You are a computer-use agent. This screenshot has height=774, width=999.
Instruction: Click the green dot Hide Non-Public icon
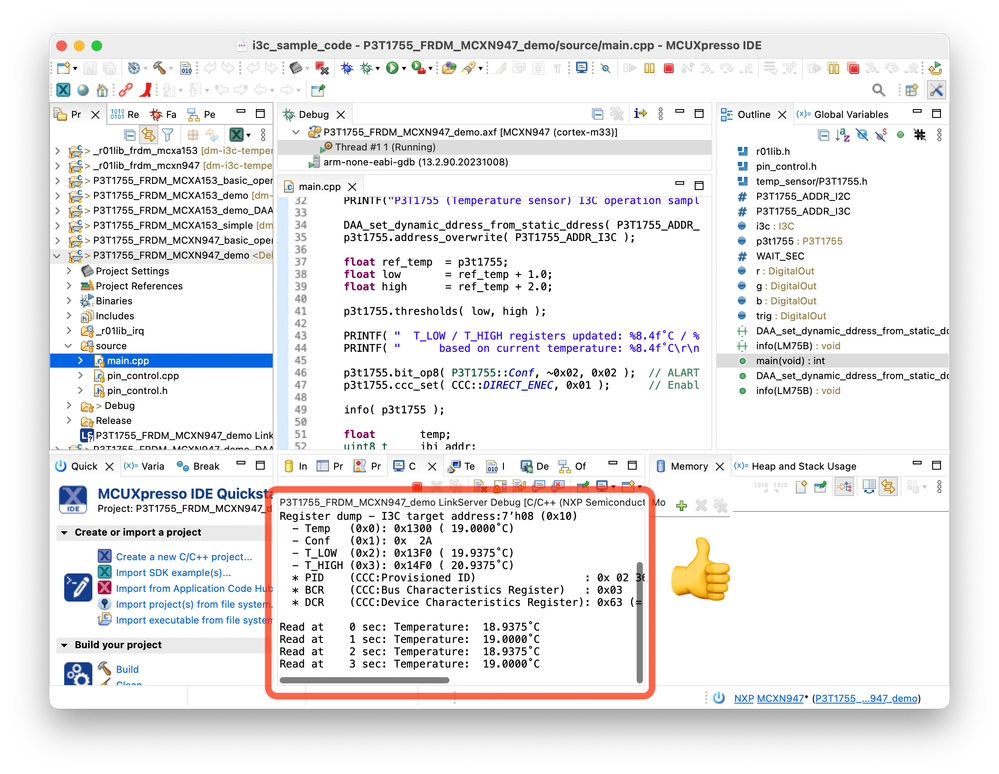coord(900,134)
